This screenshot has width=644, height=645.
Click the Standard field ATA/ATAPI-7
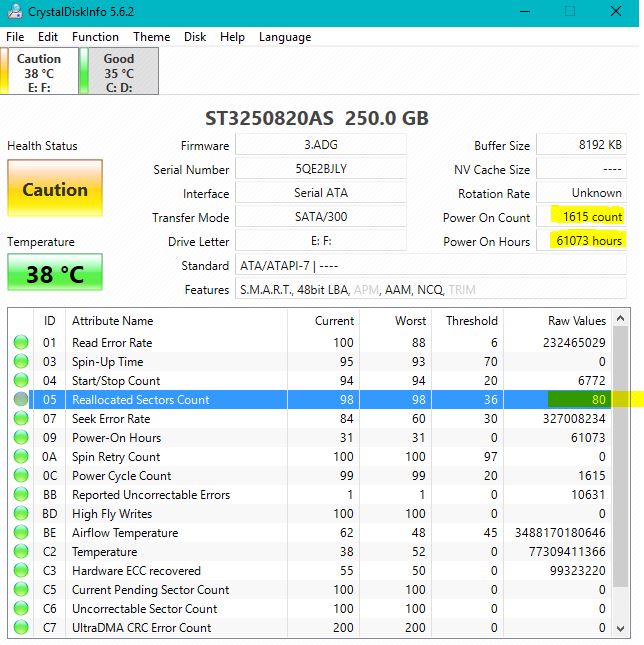point(431,265)
